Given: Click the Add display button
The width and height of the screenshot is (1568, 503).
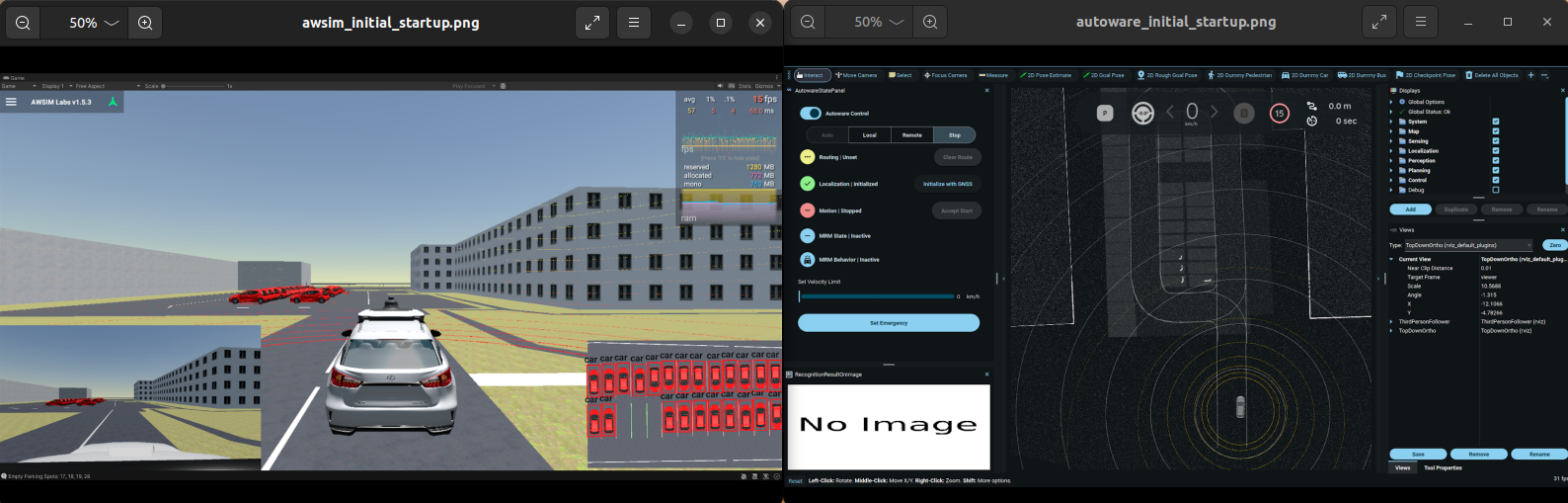Looking at the screenshot, I should pyautogui.click(x=1411, y=210).
